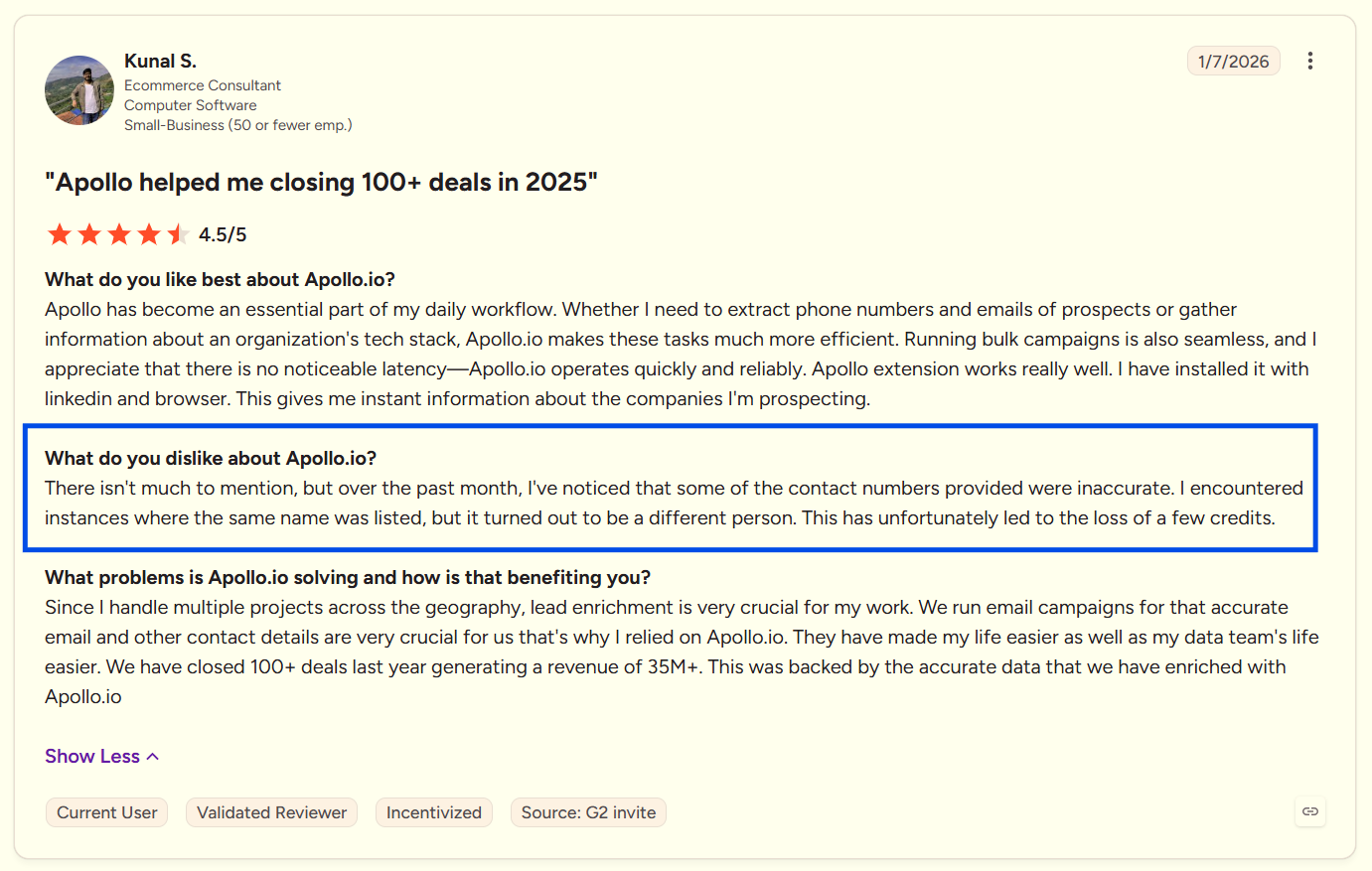Viewport: 1372px width, 871px height.
Task: Click the paragraph starting 'Since I handle'
Action: pos(682,652)
